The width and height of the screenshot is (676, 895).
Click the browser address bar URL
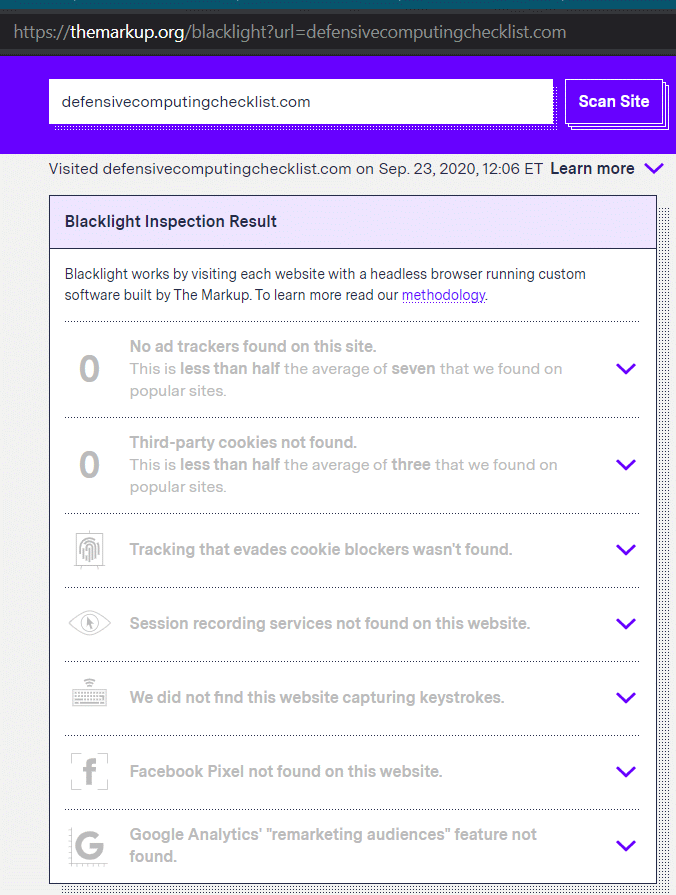(x=290, y=32)
